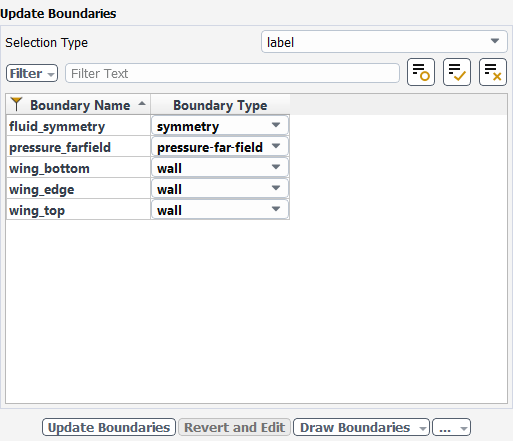Screen dimensions: 514x441
Task: Click the Filter Text input field
Action: 232,73
